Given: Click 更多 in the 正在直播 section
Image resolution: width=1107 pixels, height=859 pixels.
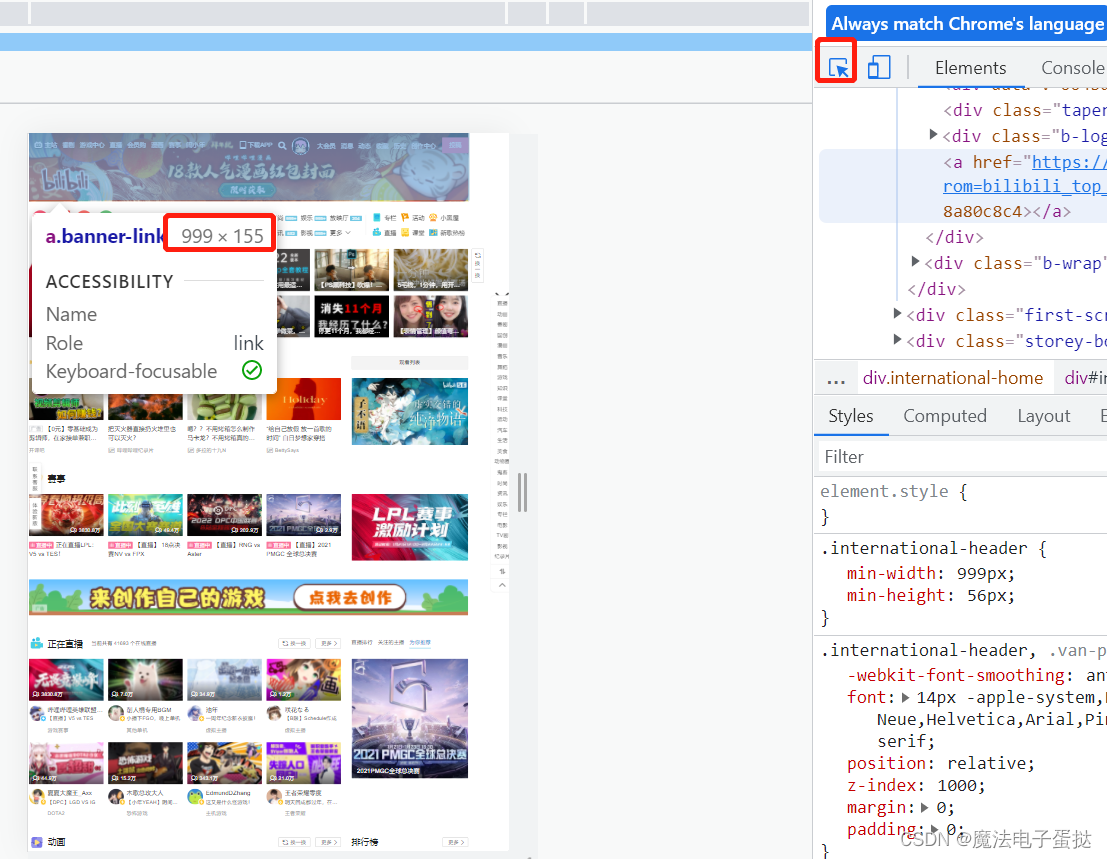Looking at the screenshot, I should 328,644.
